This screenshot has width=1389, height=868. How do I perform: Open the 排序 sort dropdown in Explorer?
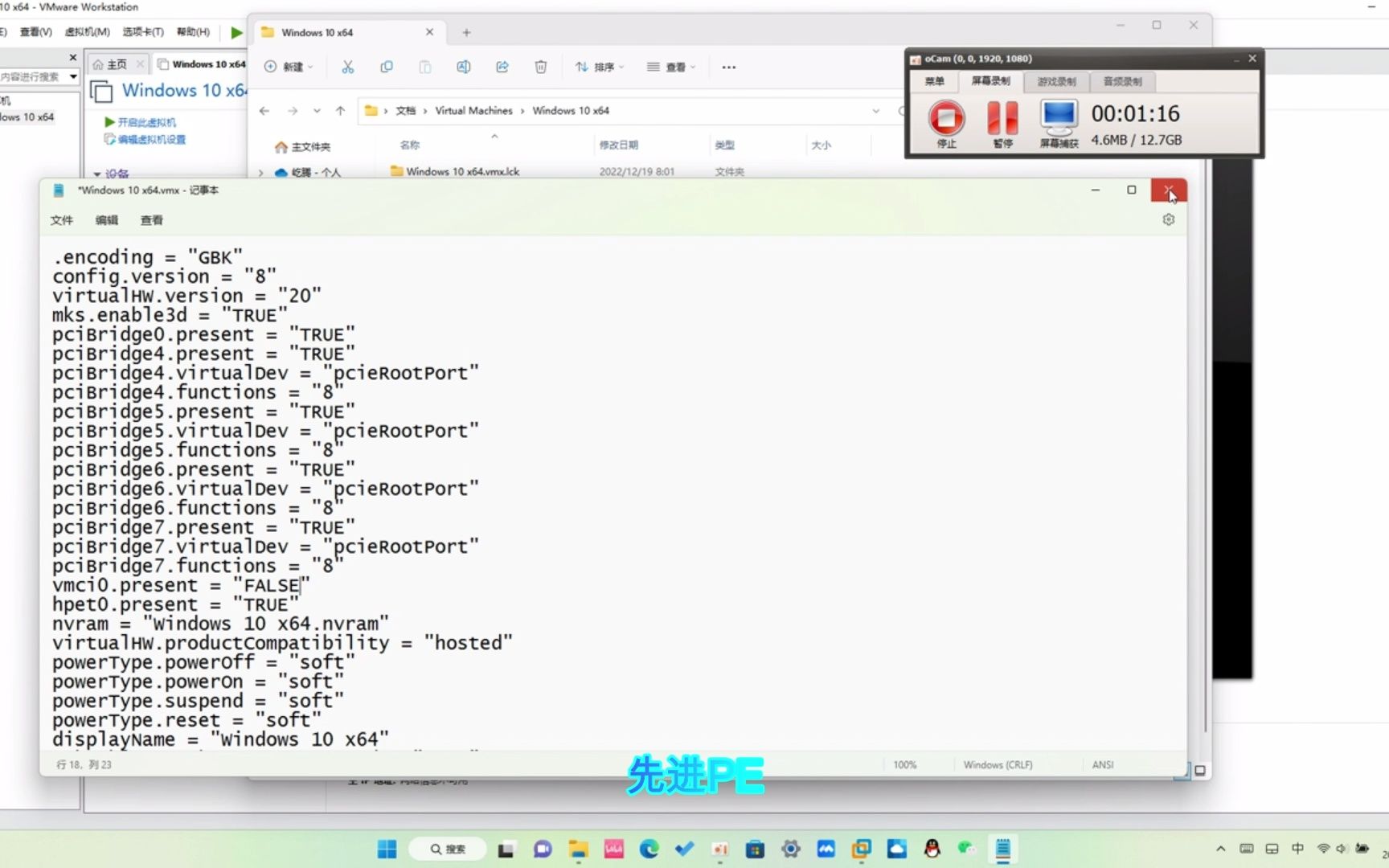pos(600,67)
